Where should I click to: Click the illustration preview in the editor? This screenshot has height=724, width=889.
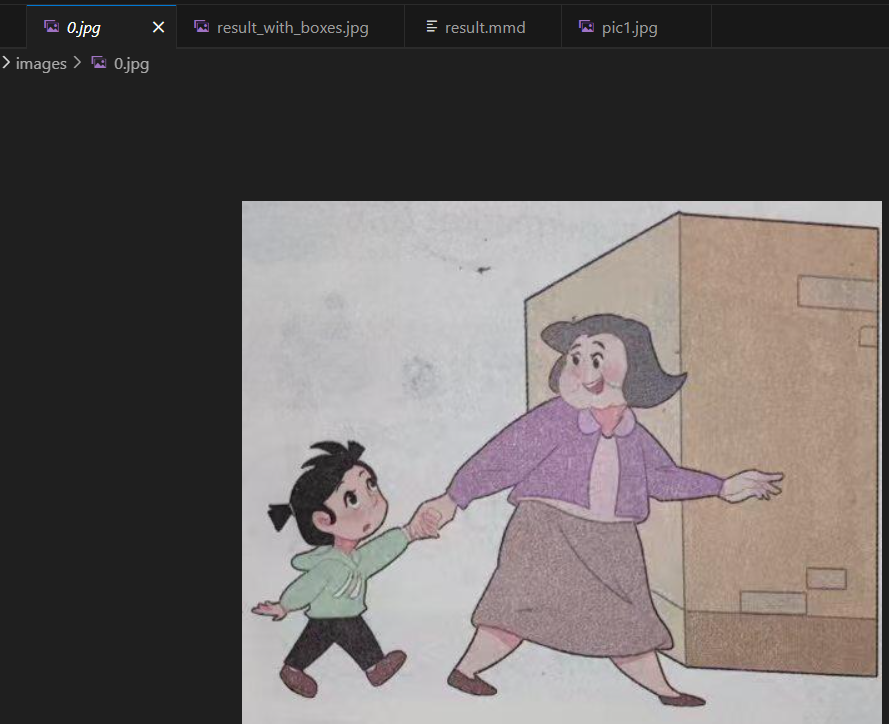560,460
